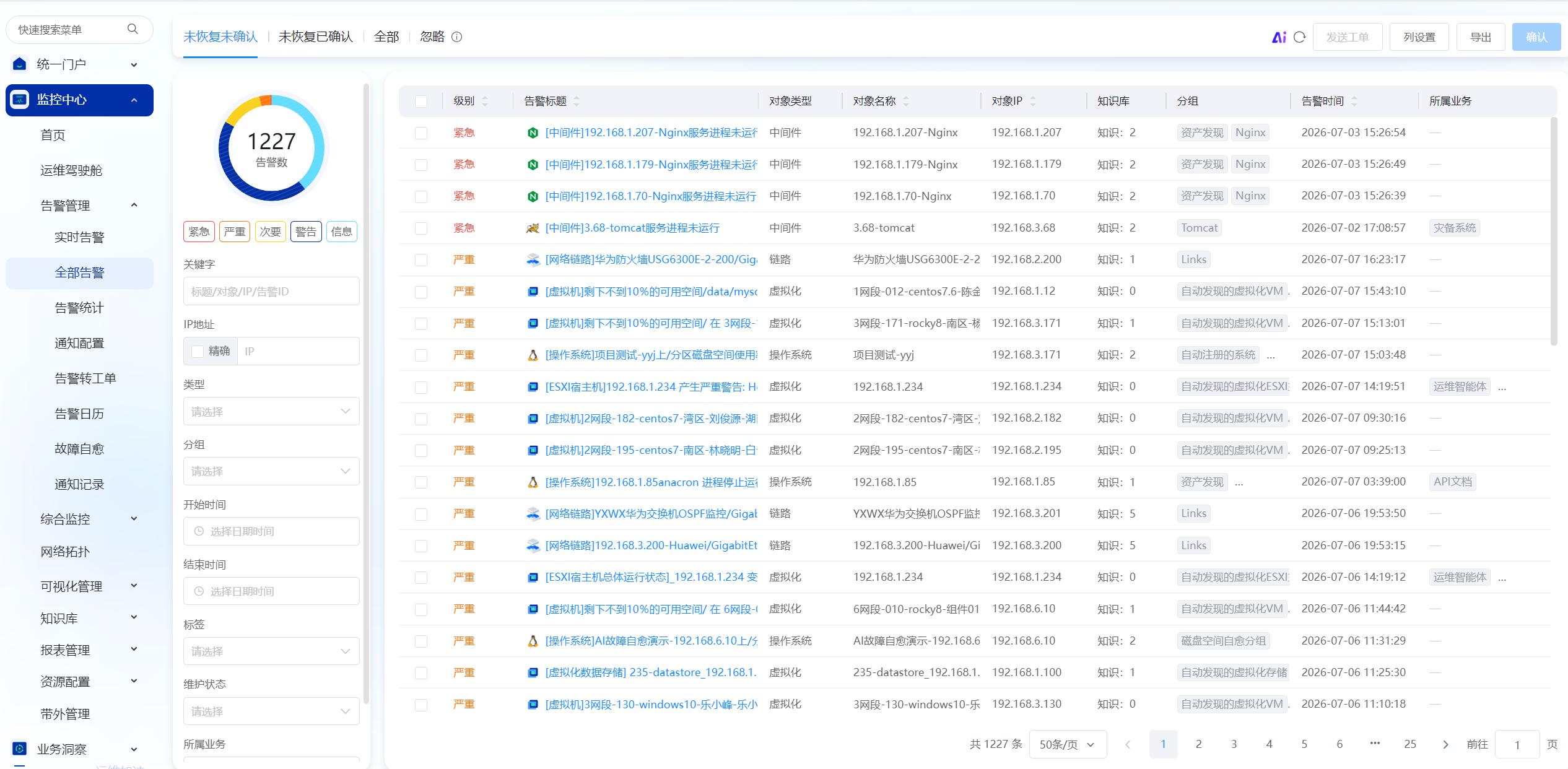
Task: Open 运维驾驶舱 menu item
Action: [71, 170]
